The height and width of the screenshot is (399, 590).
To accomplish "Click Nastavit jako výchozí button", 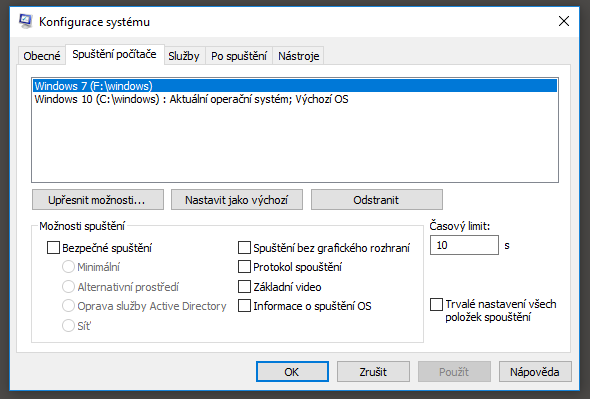I will pos(237,200).
